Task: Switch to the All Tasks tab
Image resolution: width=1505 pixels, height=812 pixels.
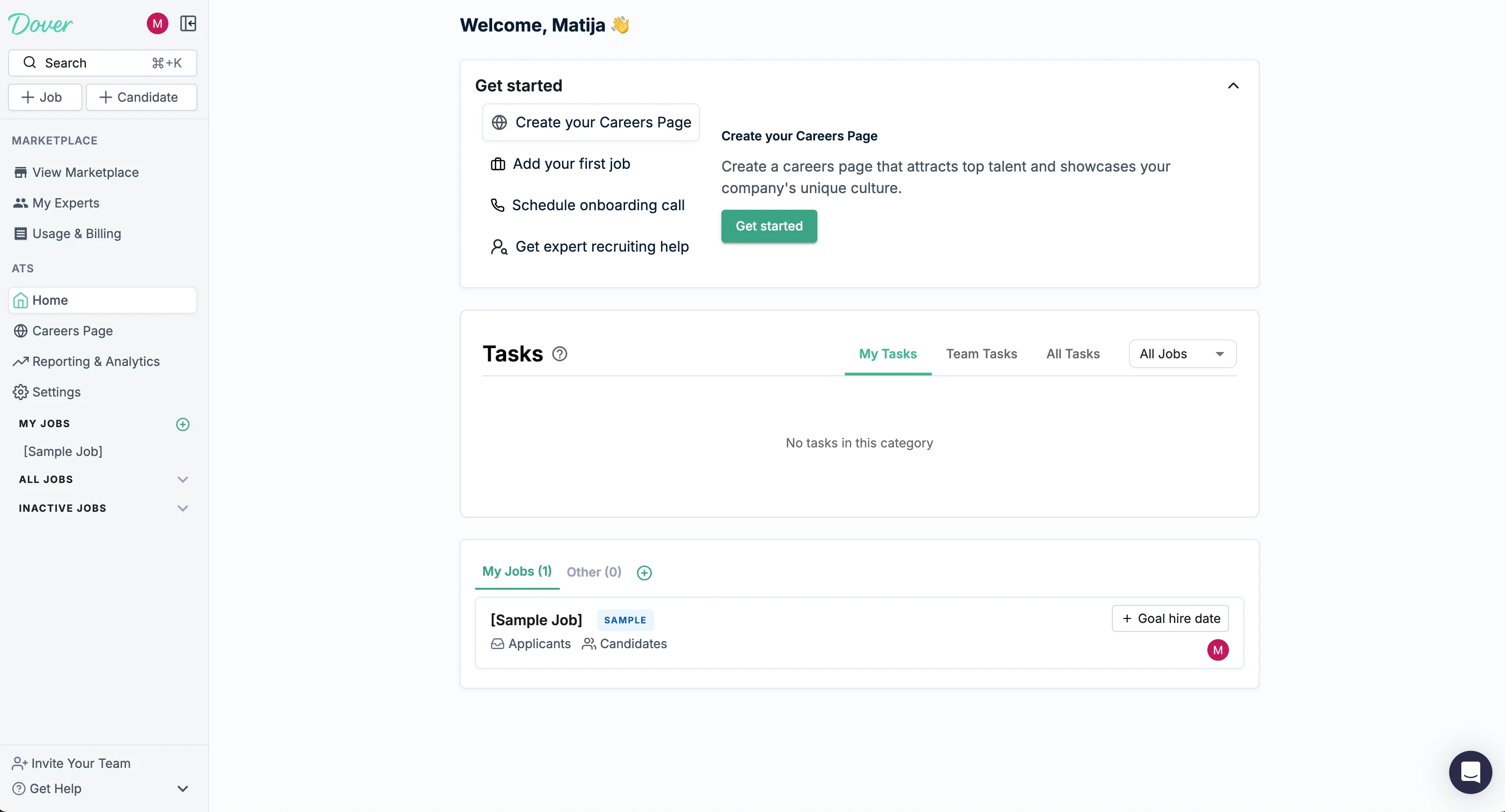Action: (1073, 354)
